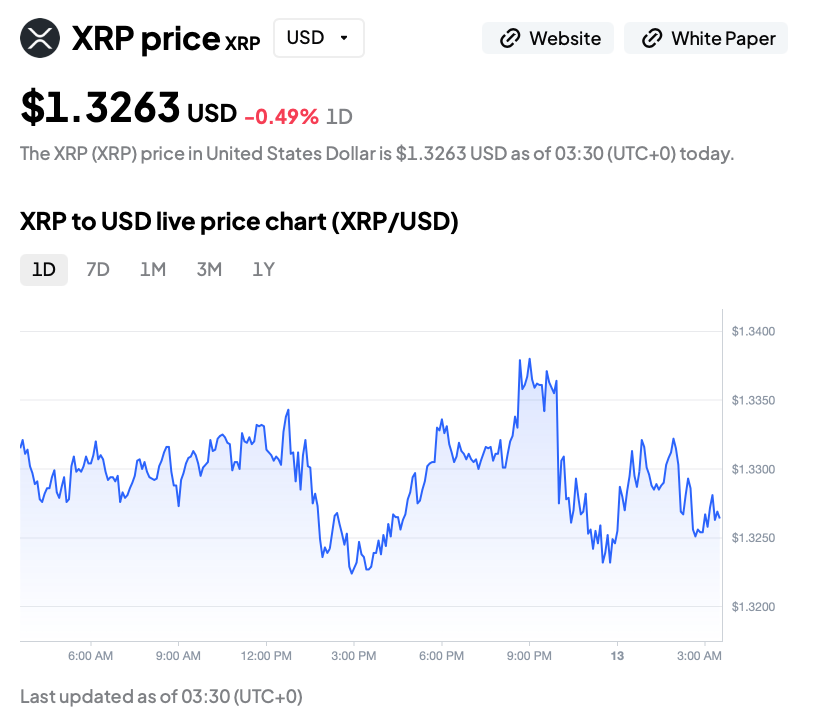
Task: Switch to the 1Y chart view
Action: coord(263,269)
